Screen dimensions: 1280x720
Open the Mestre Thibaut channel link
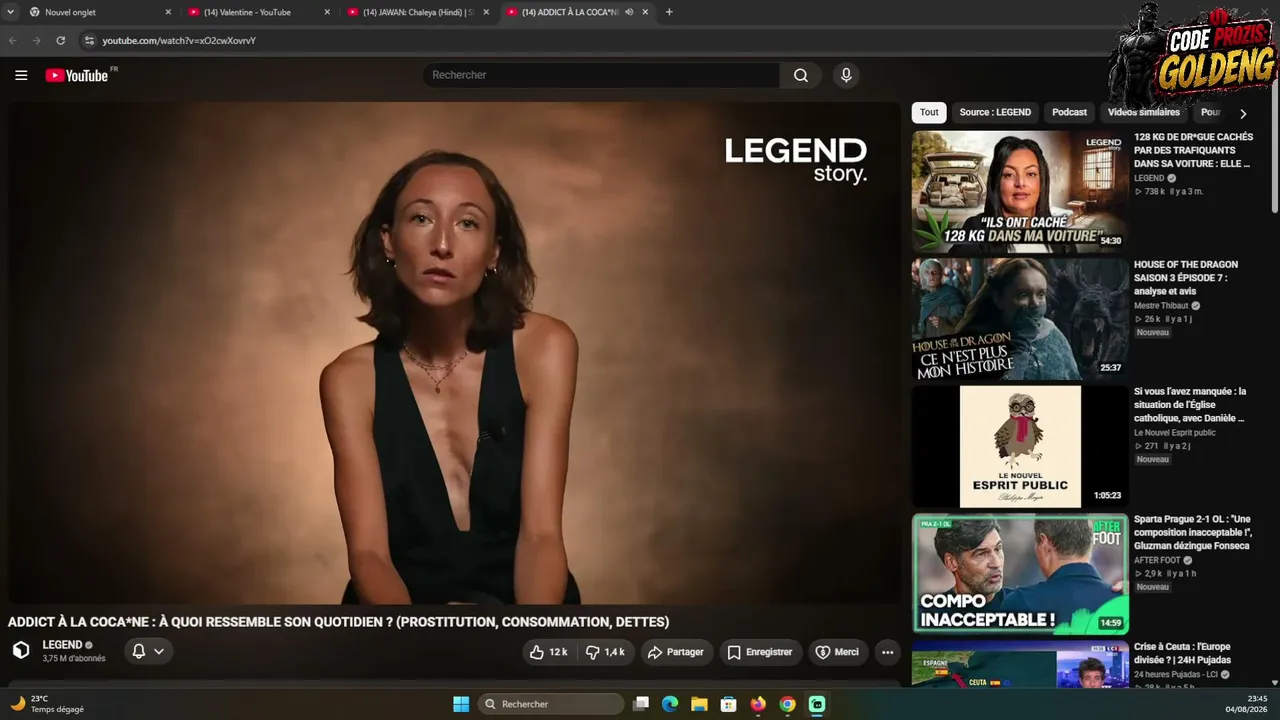coord(1161,306)
